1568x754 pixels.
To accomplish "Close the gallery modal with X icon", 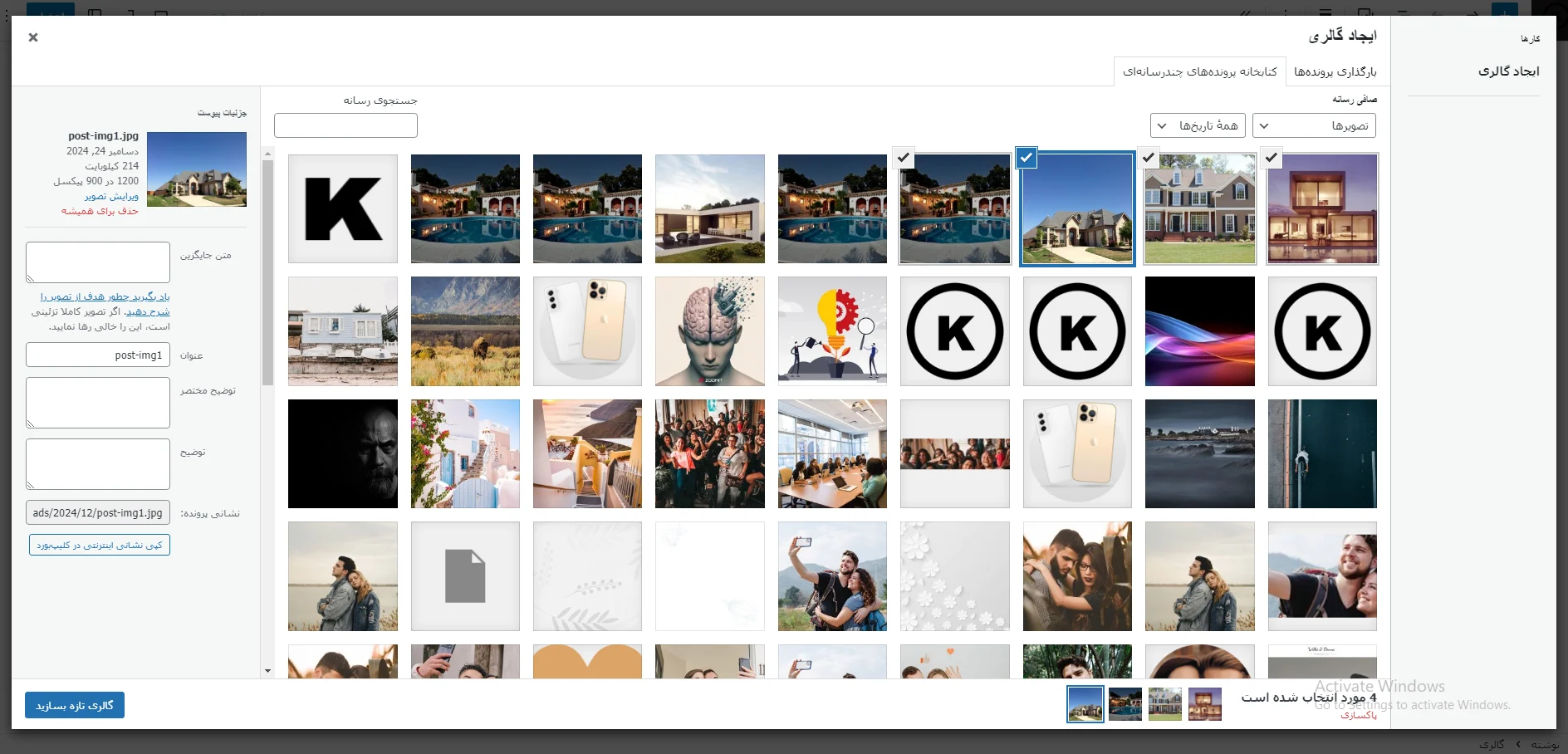I will 33,37.
